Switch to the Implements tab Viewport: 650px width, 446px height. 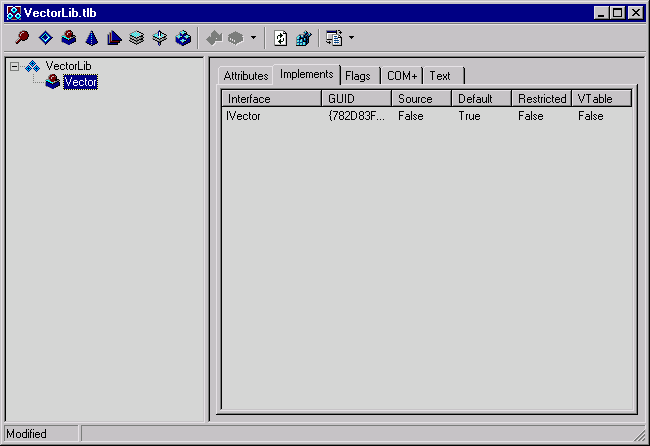[307, 74]
